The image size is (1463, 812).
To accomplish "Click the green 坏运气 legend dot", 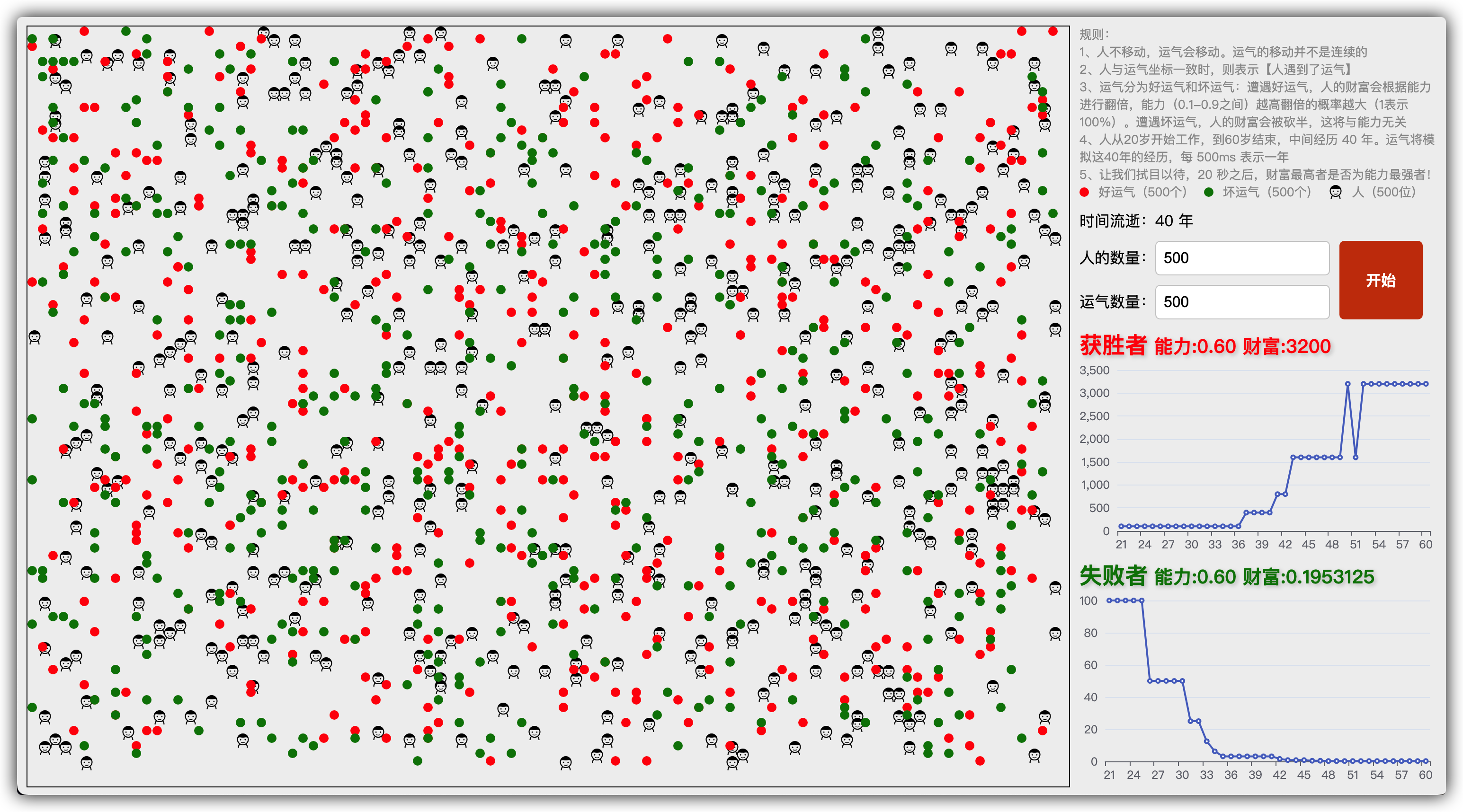I will (1209, 193).
